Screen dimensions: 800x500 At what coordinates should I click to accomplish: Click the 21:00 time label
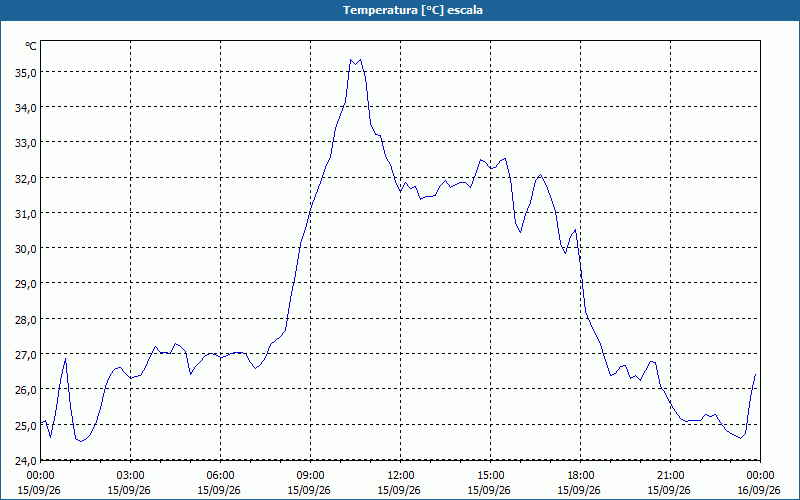coord(670,476)
